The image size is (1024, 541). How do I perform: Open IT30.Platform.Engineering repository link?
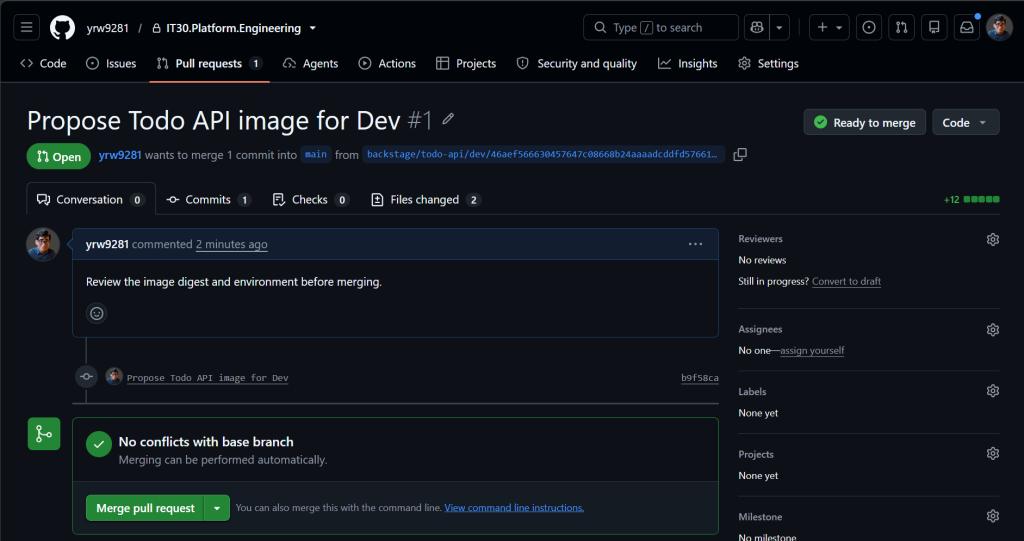point(233,28)
